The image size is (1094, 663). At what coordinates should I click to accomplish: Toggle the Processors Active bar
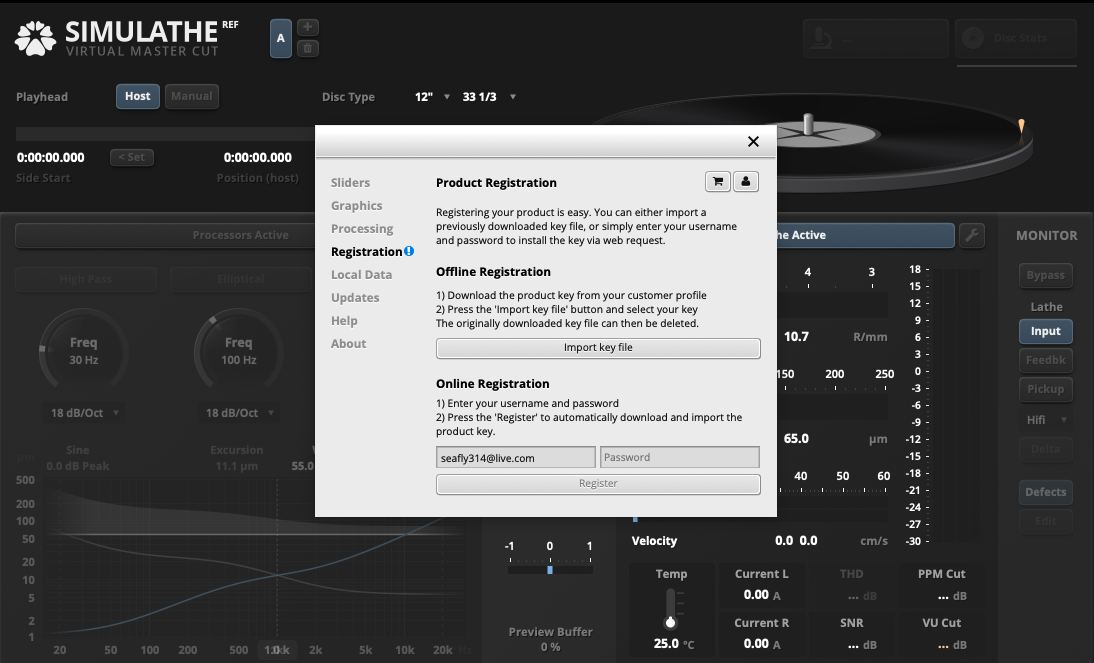point(165,235)
